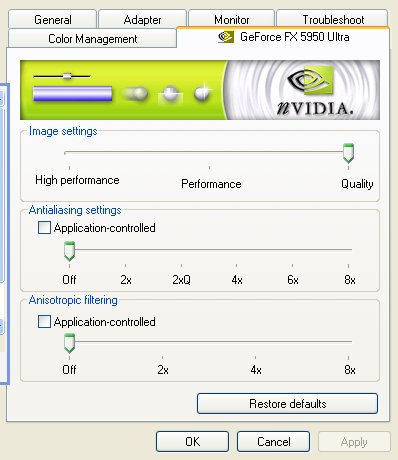Click the purple bar graphic in banner
The image size is (398, 460).
click(x=72, y=93)
